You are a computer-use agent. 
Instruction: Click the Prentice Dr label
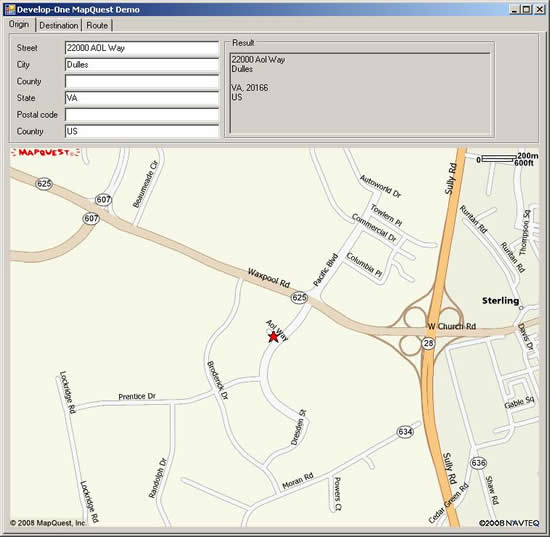click(x=137, y=396)
